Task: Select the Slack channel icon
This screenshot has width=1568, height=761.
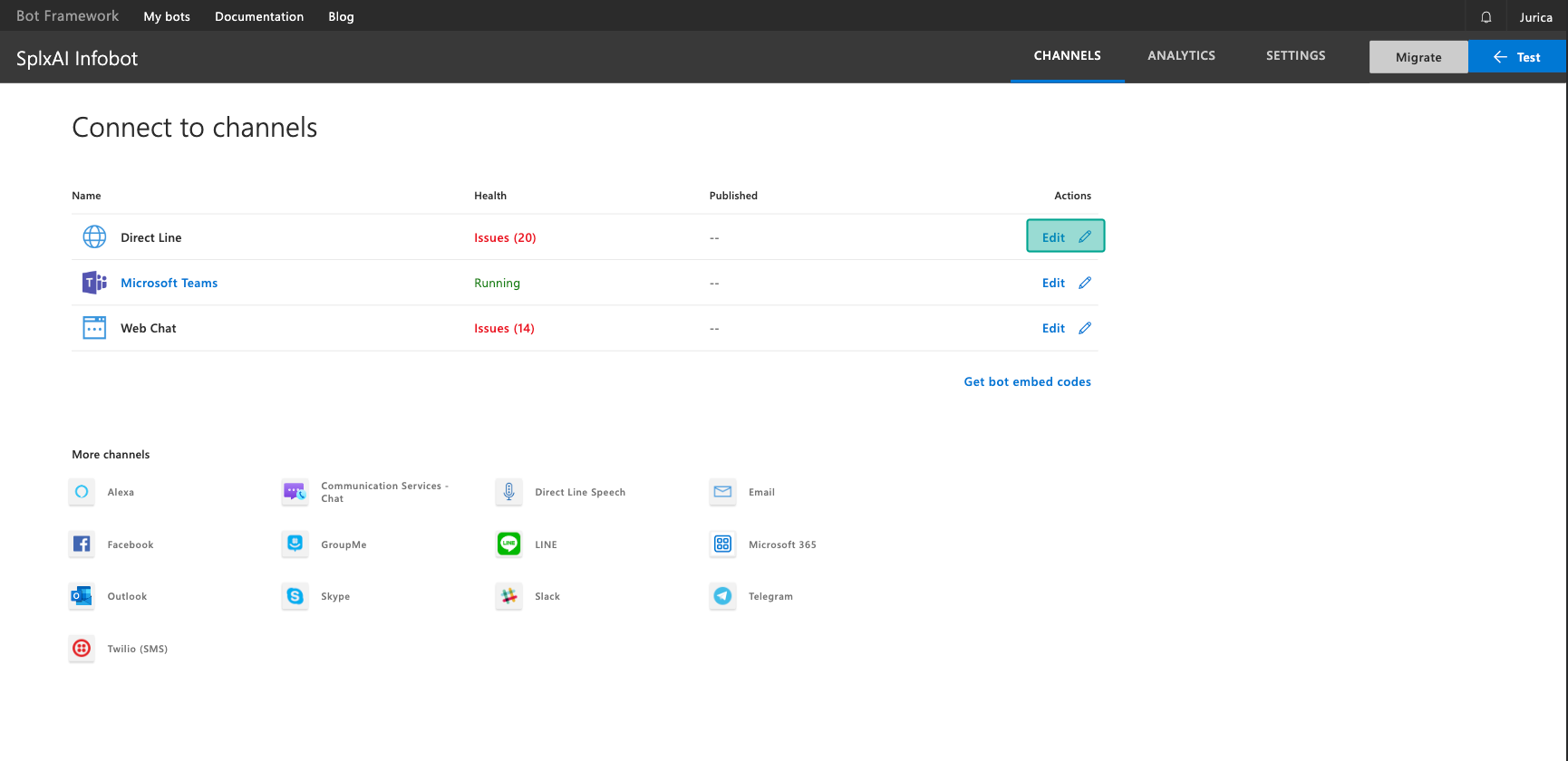Action: point(509,596)
